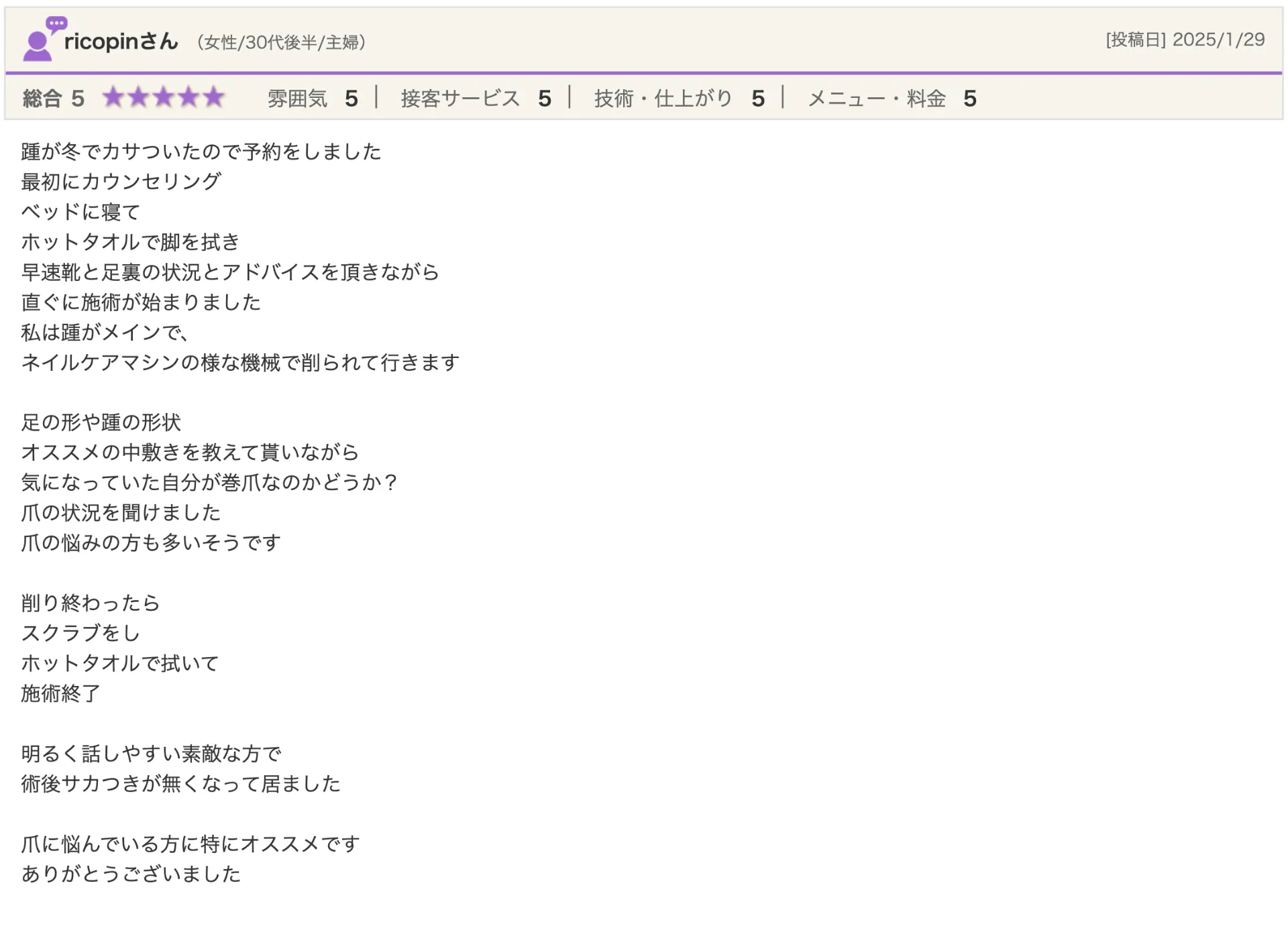The image size is (1288, 928).
Task: Click line オススメの中敷きを教えて貰いながら
Action: tap(191, 453)
